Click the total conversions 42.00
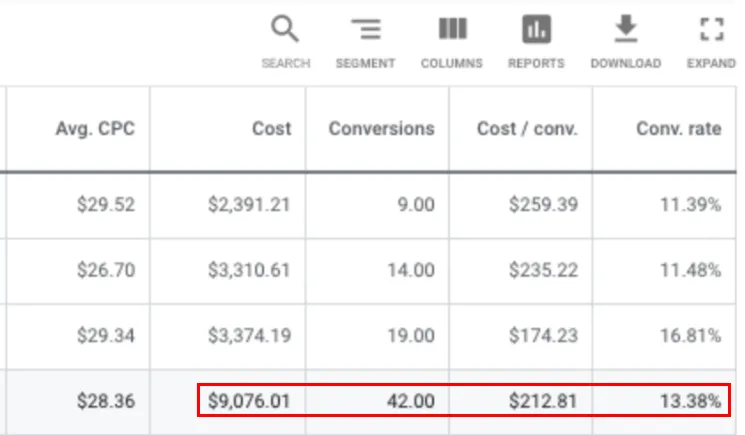The image size is (745, 435). click(411, 401)
